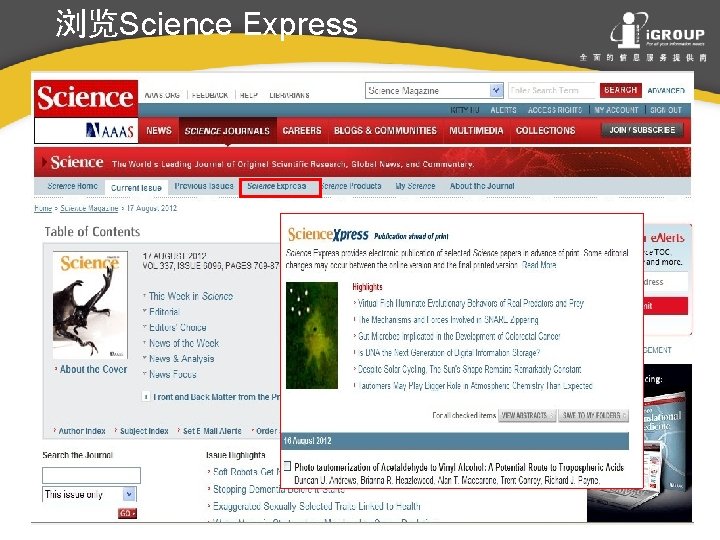This screenshot has height=540, width=720.
Task: Open the MULTIMEDIA menu
Action: click(476, 130)
